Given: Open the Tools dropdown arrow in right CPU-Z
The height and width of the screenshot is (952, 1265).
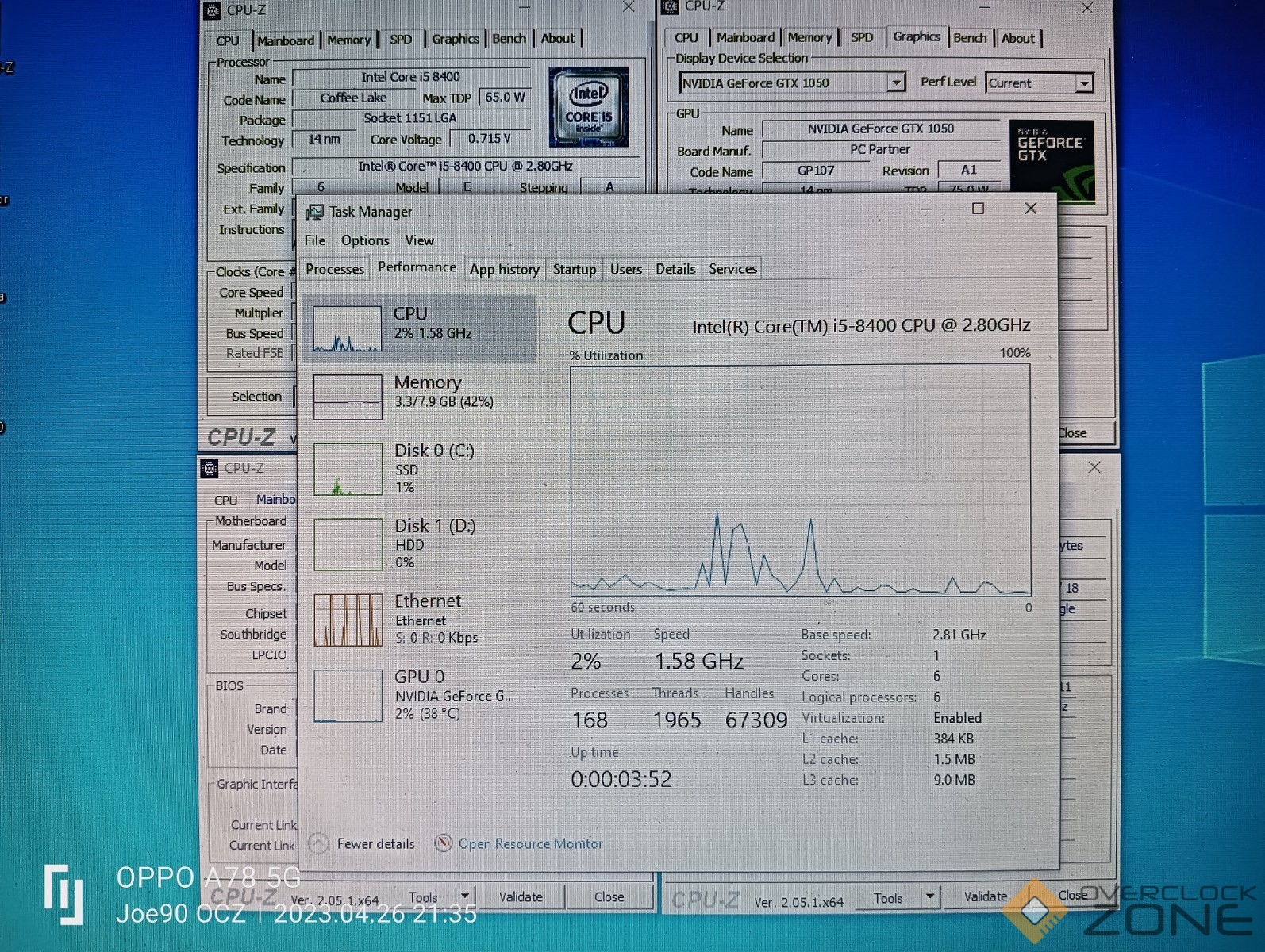Looking at the screenshot, I should (930, 896).
